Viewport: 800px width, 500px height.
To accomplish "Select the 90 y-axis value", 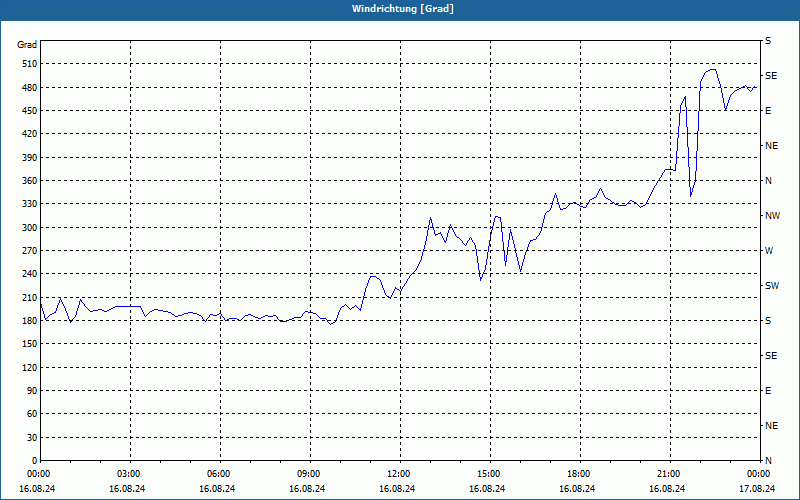I will tap(32, 391).
